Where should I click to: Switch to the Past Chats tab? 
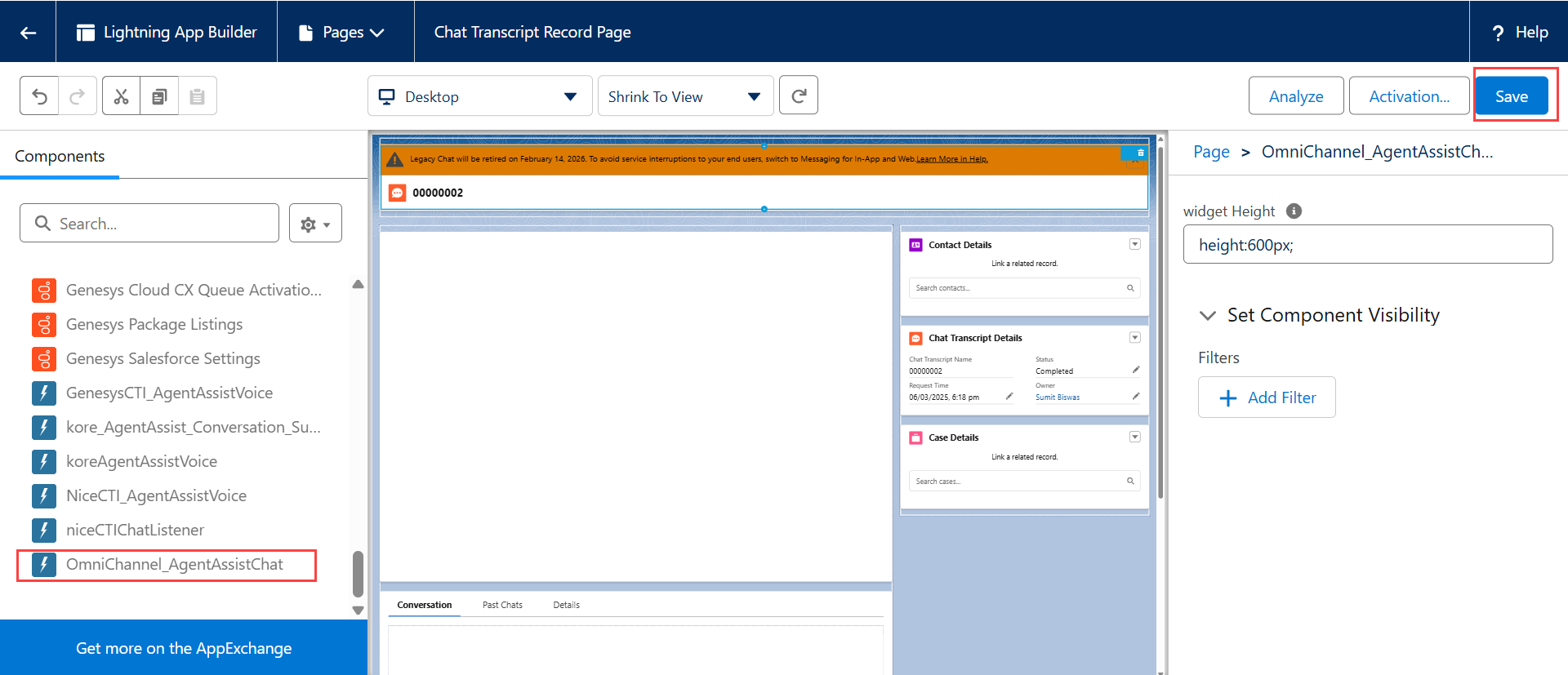502,605
